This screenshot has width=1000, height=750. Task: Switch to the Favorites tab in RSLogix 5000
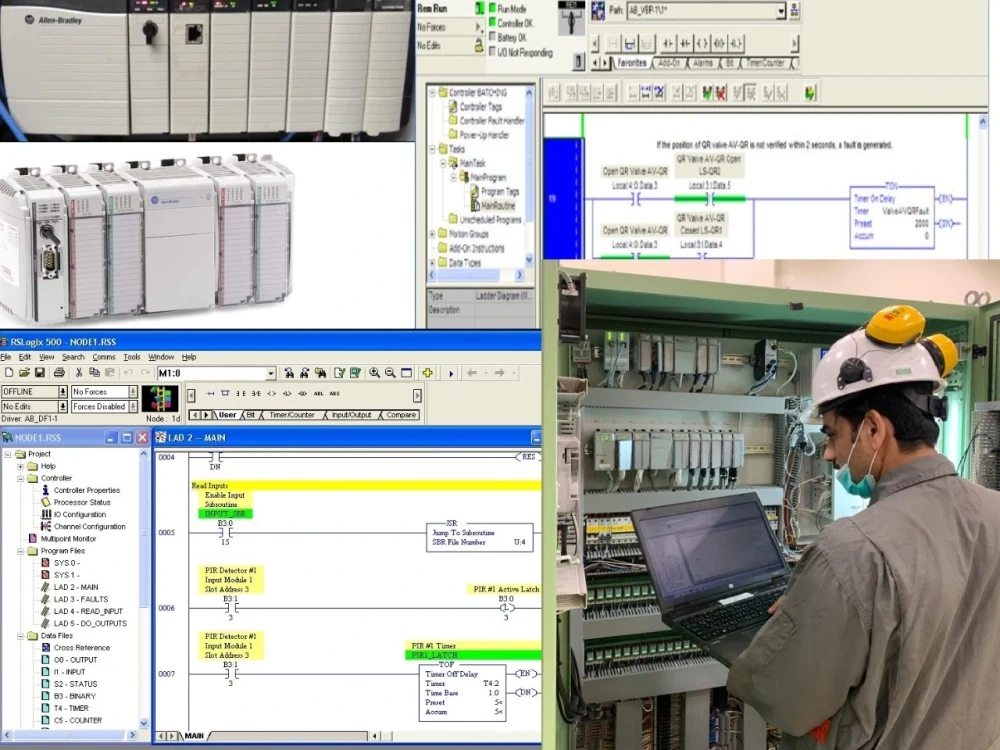[632, 62]
